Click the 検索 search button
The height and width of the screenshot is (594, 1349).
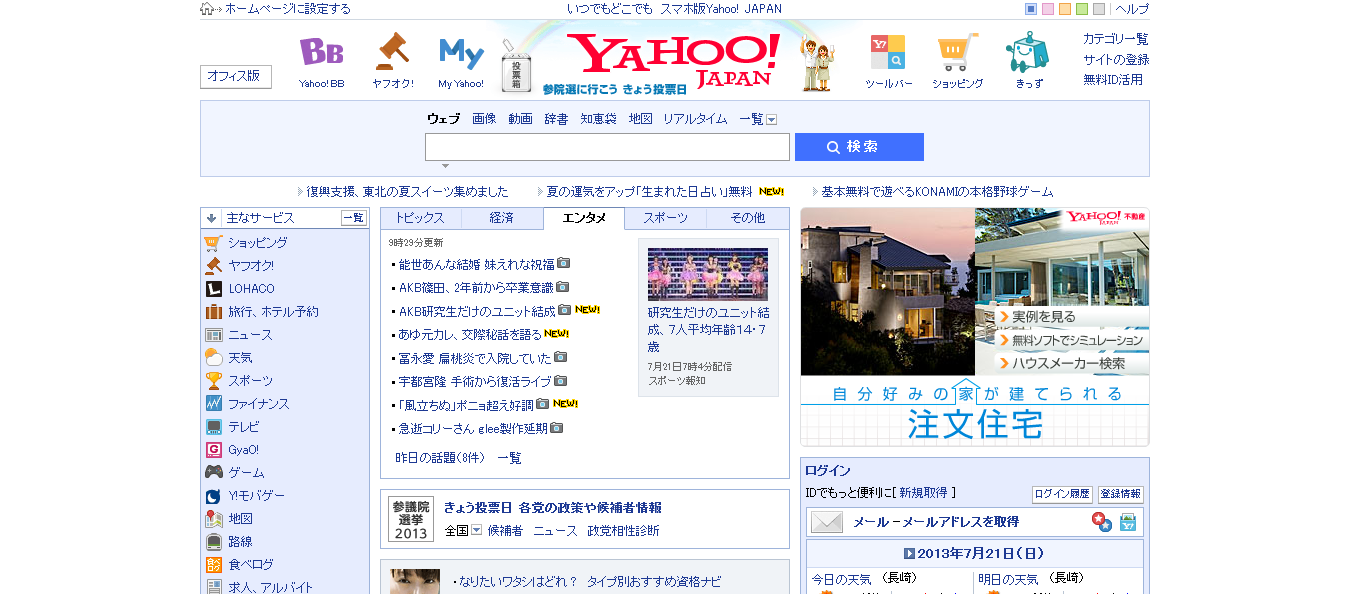point(859,147)
